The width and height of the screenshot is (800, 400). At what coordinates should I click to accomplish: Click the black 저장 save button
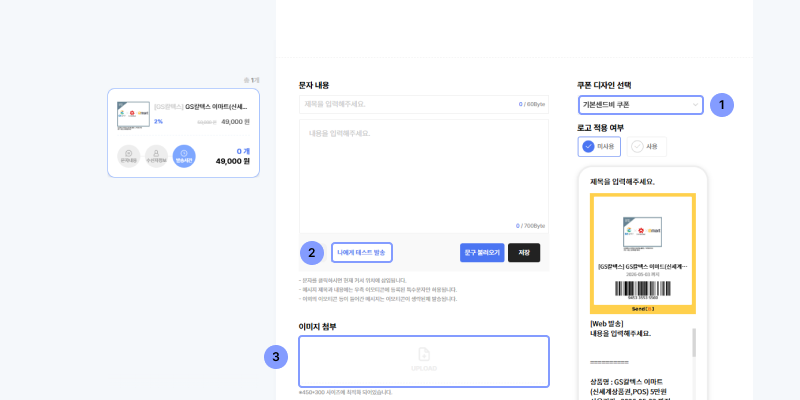[524, 253]
